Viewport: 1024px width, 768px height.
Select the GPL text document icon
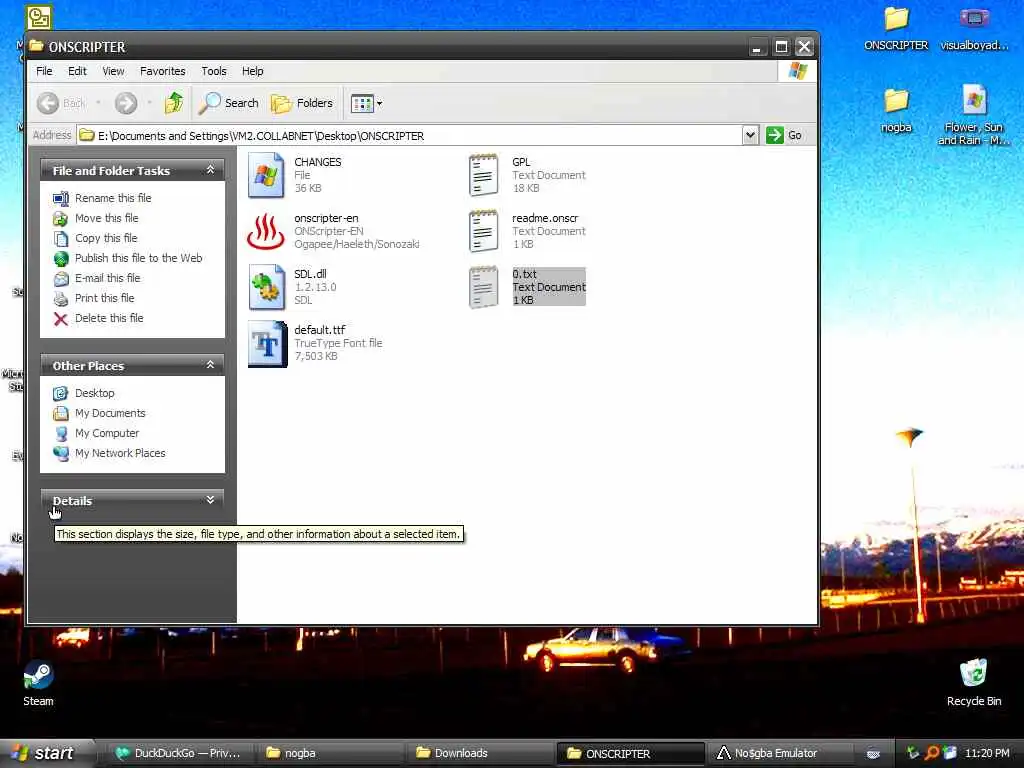(483, 175)
